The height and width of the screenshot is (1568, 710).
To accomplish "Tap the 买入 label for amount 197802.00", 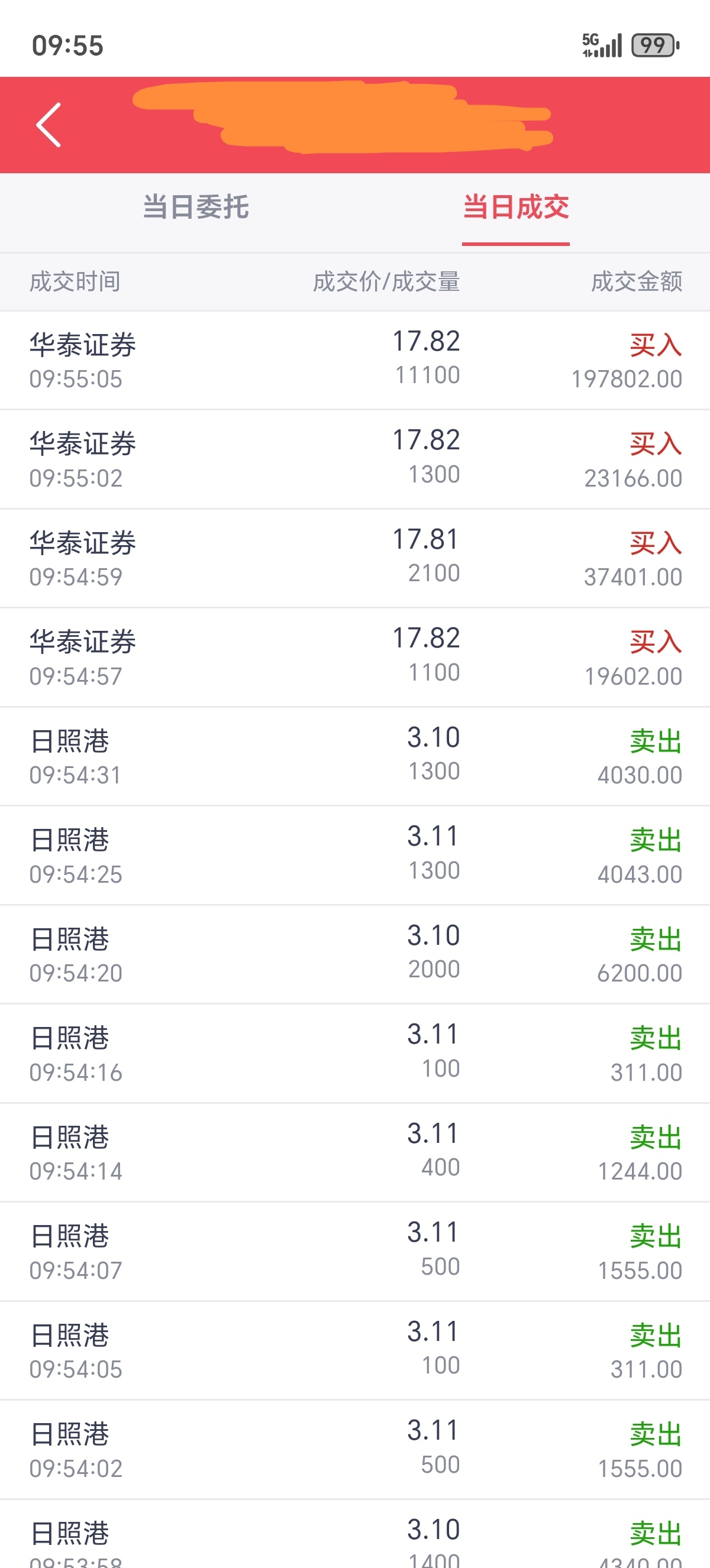I will (655, 345).
